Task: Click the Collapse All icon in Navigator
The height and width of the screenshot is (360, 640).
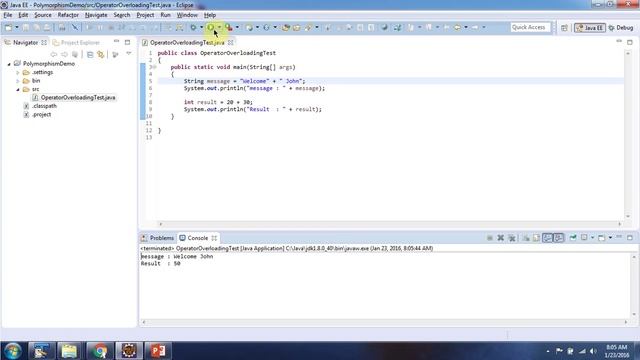Action: (90, 54)
